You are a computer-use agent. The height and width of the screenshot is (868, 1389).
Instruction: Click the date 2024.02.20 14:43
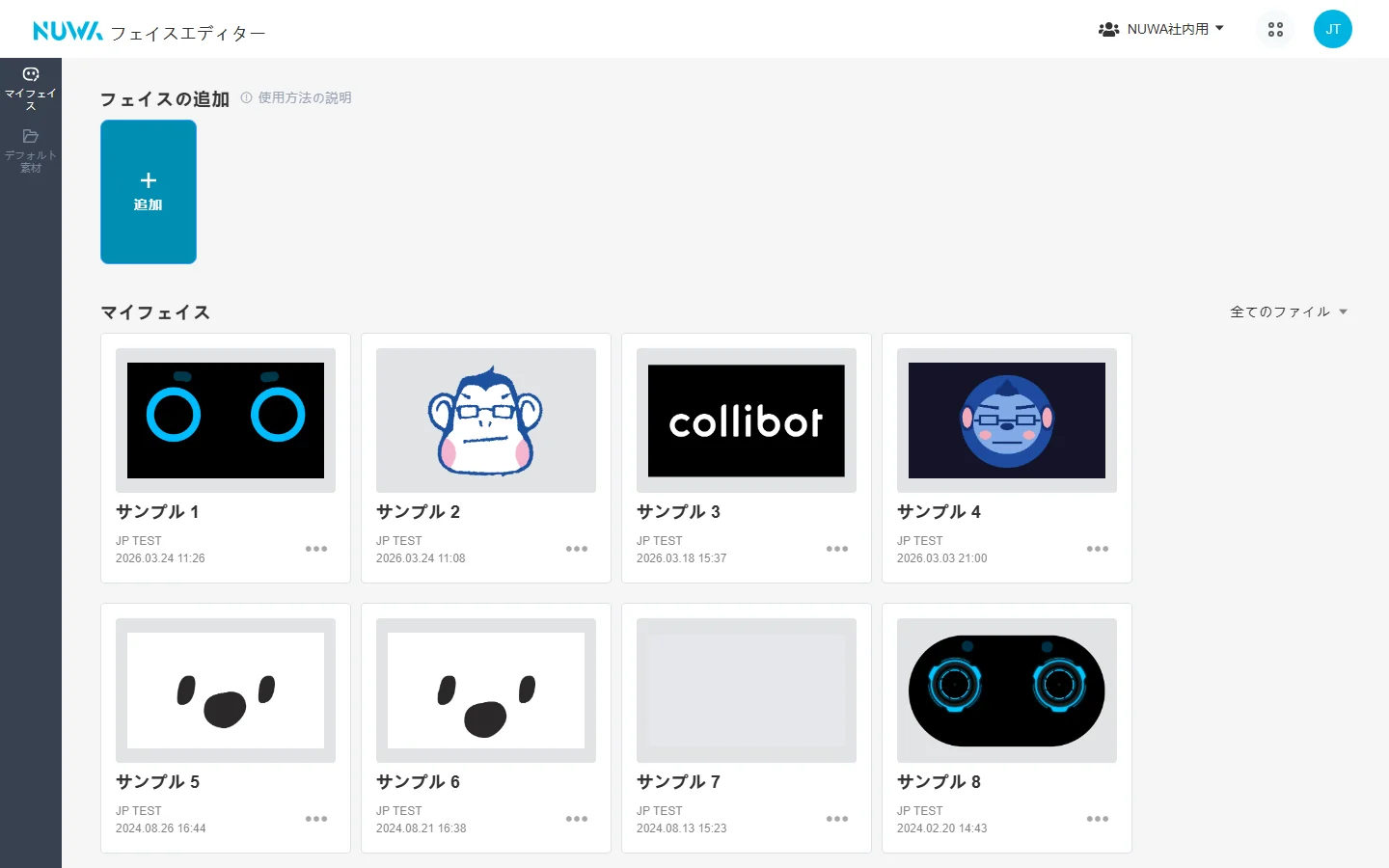[x=941, y=828]
